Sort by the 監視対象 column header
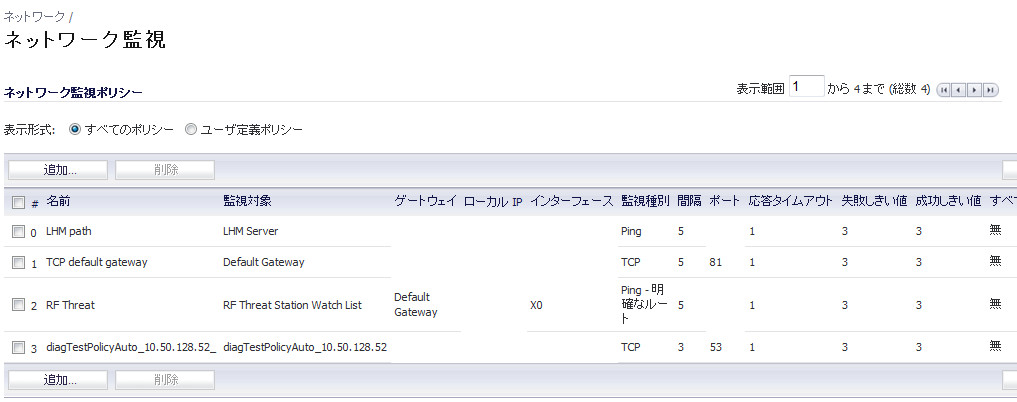The width and height of the screenshot is (1017, 402). pos(247,202)
